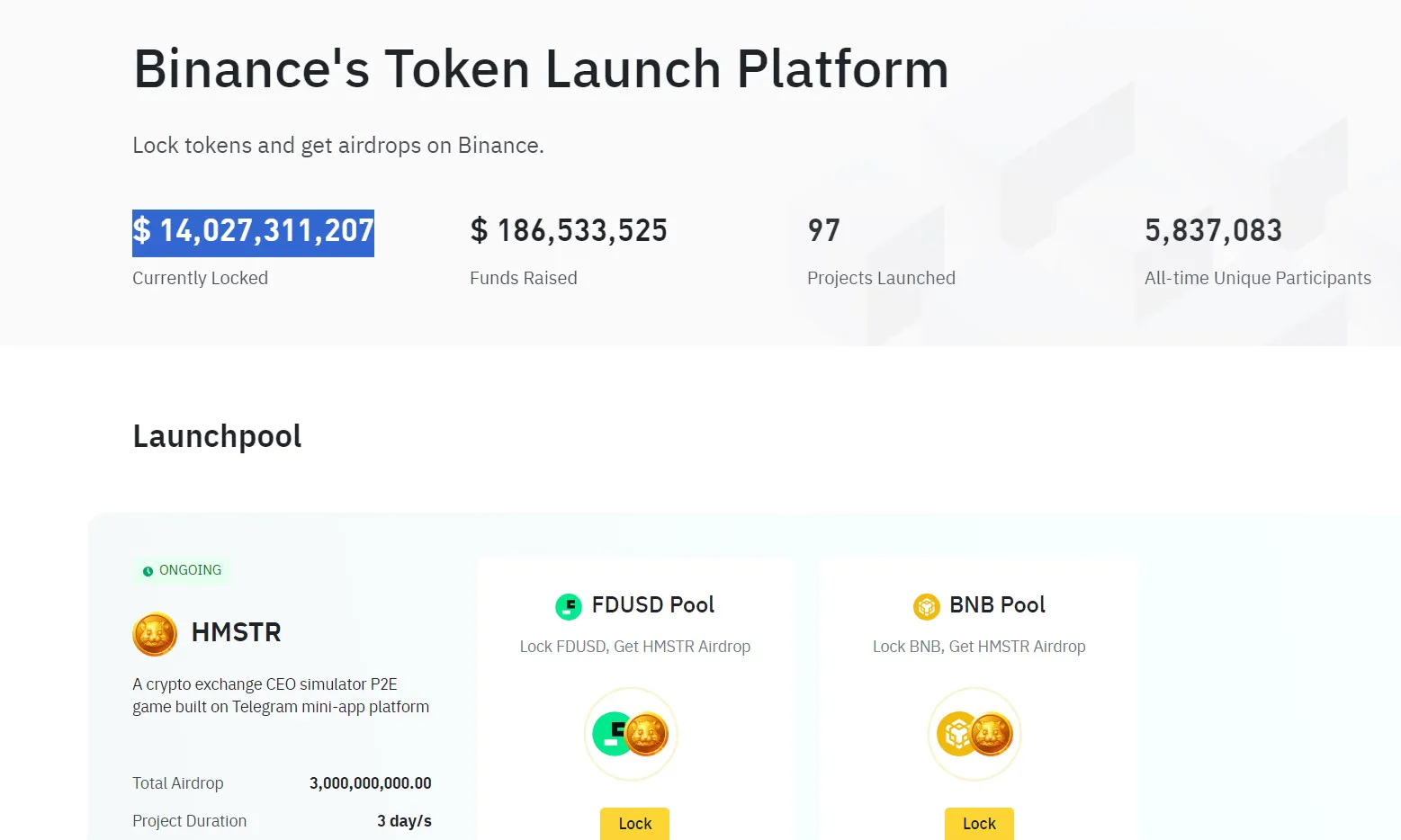Click the ONGOING status badge
Image resolution: width=1401 pixels, height=840 pixels.
(182, 570)
